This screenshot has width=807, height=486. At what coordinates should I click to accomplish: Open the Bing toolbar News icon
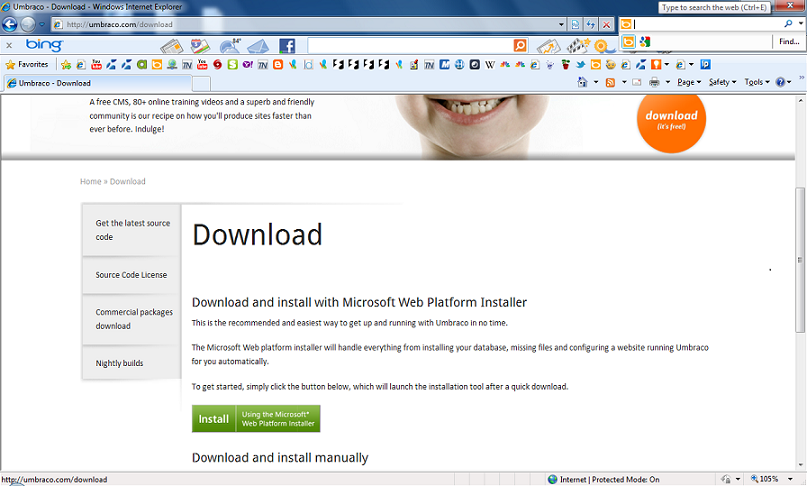point(171,46)
